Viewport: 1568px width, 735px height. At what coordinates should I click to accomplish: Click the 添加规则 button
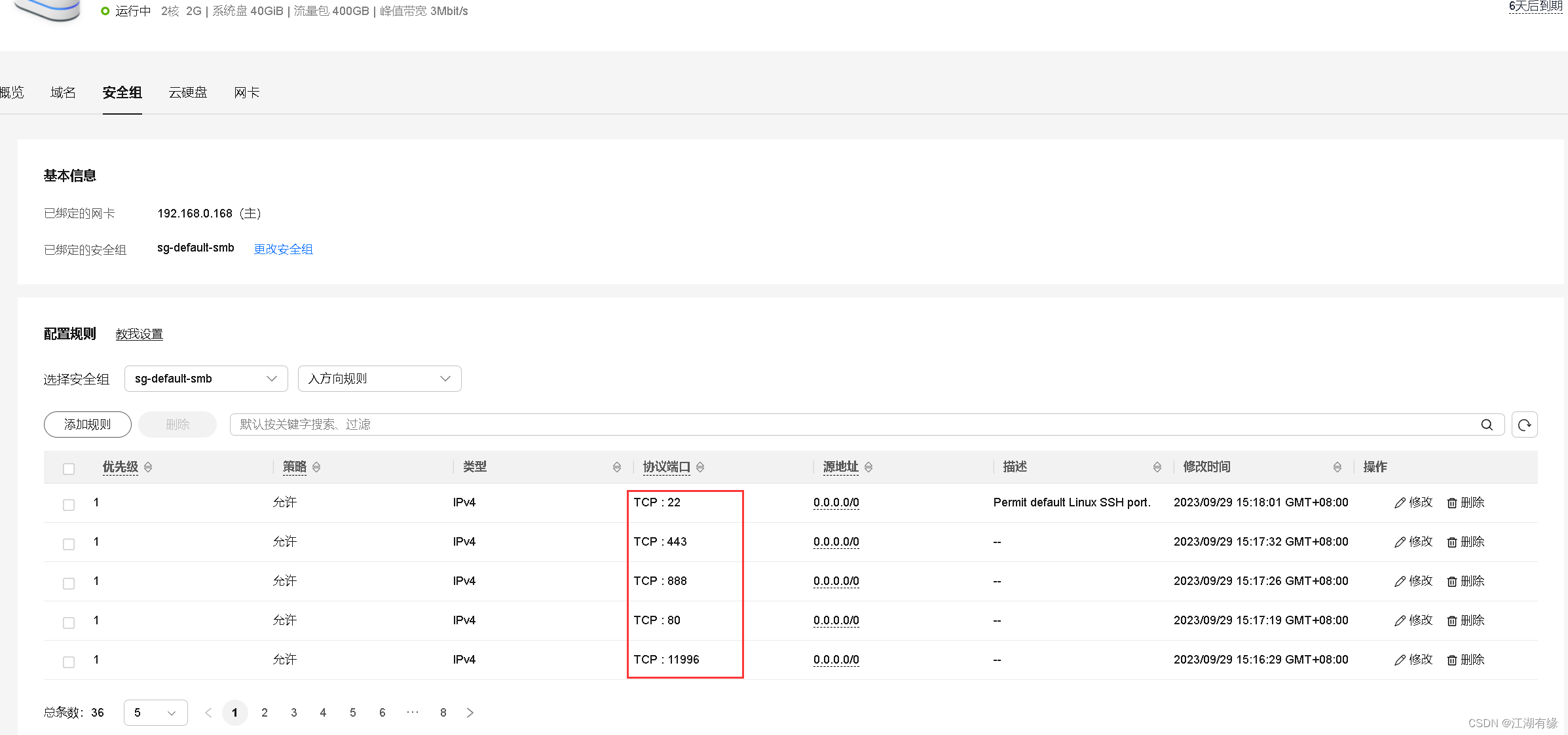tap(87, 424)
